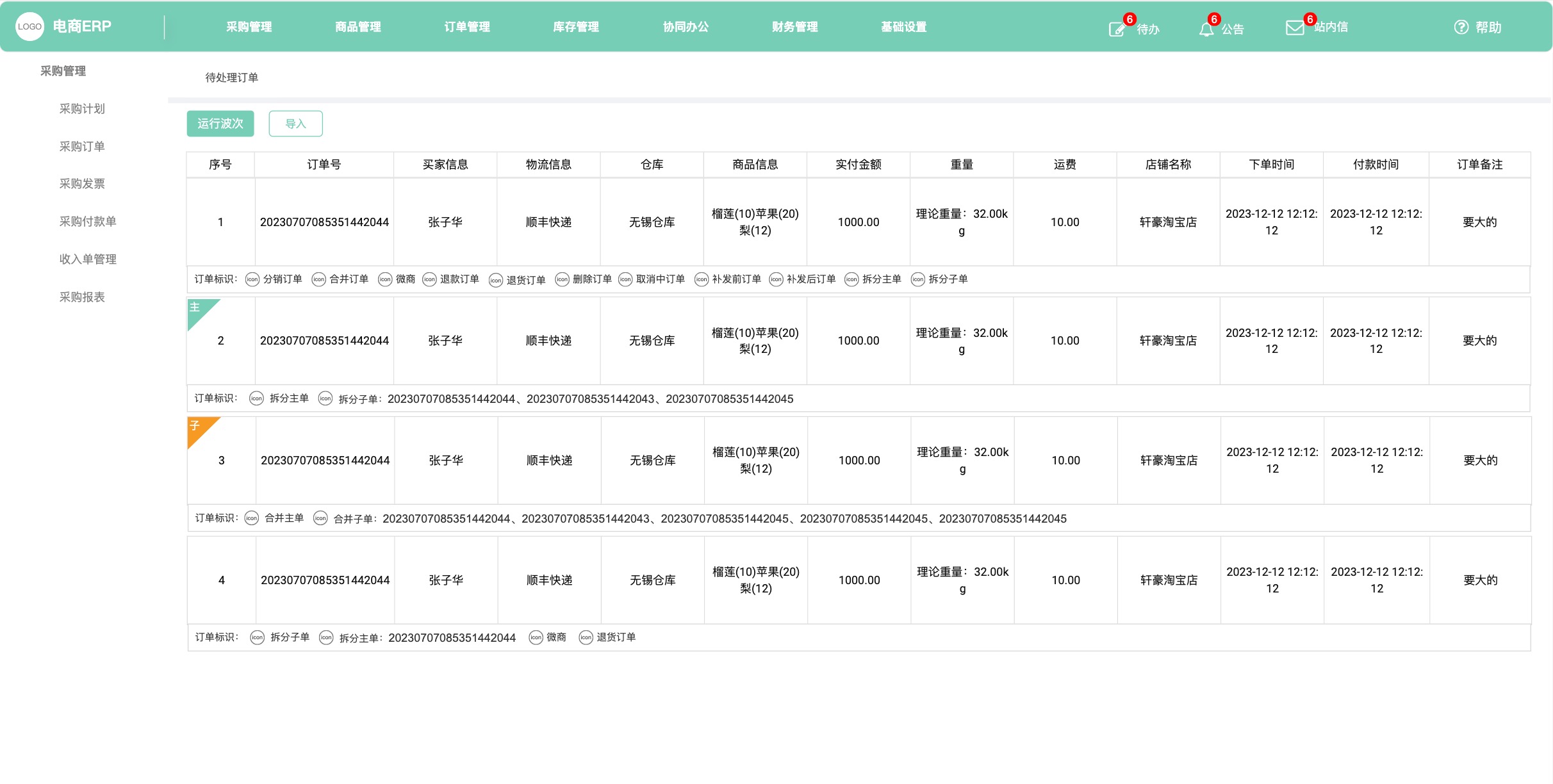Click the 帮助 question mark icon
Image resolution: width=1553 pixels, height=784 pixels.
point(1461,28)
